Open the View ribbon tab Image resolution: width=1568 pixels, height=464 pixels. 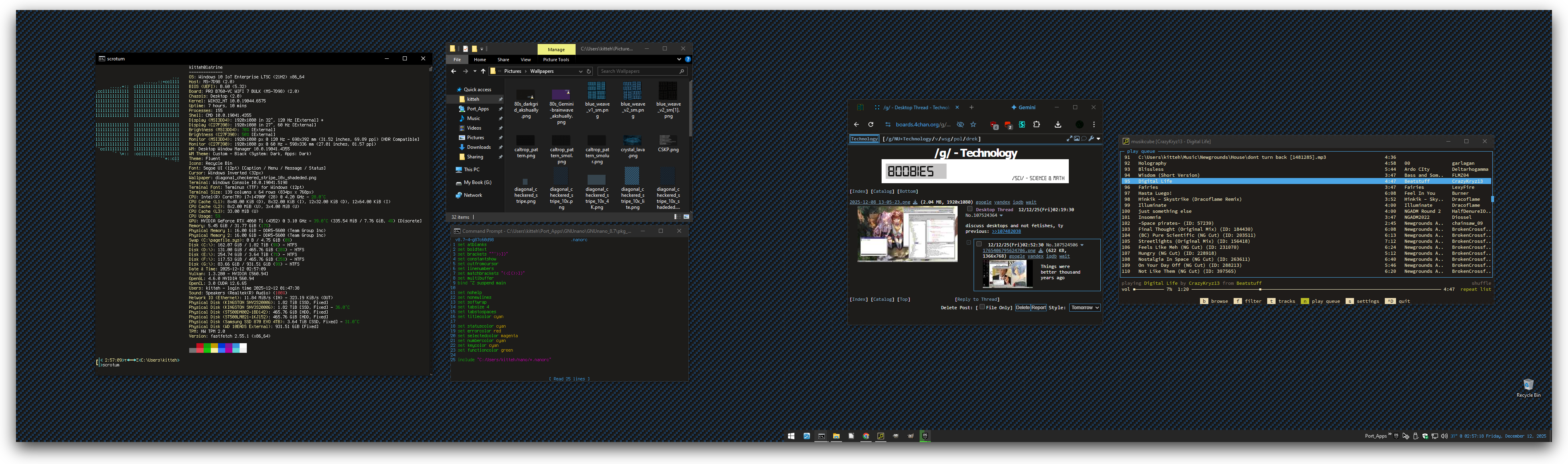[525, 60]
